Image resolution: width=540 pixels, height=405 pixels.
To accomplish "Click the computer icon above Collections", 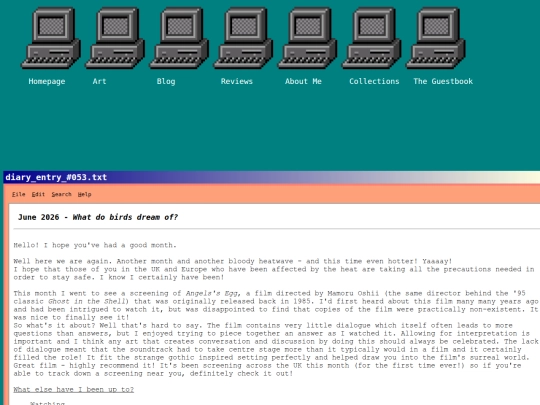I will pyautogui.click(x=372, y=38).
